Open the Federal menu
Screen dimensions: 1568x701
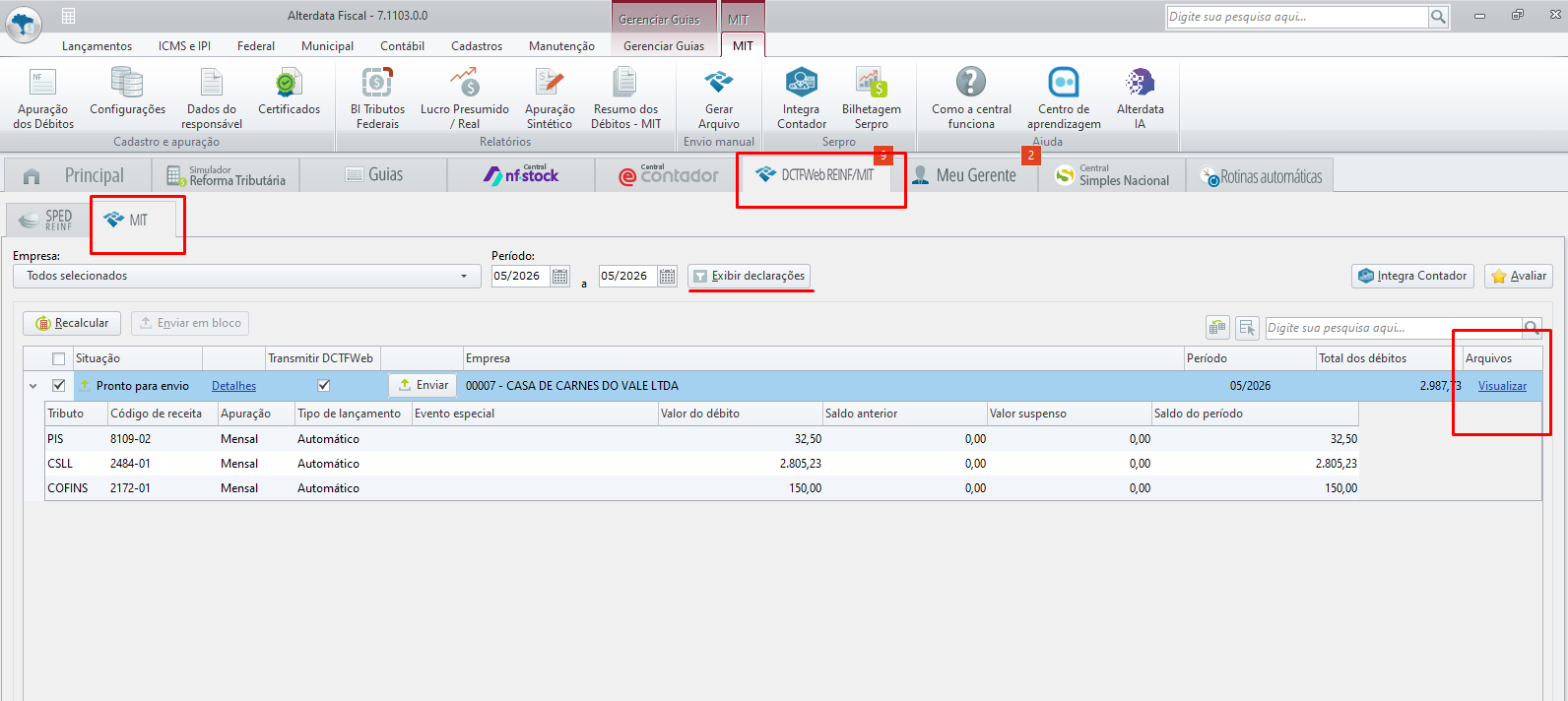pos(256,46)
